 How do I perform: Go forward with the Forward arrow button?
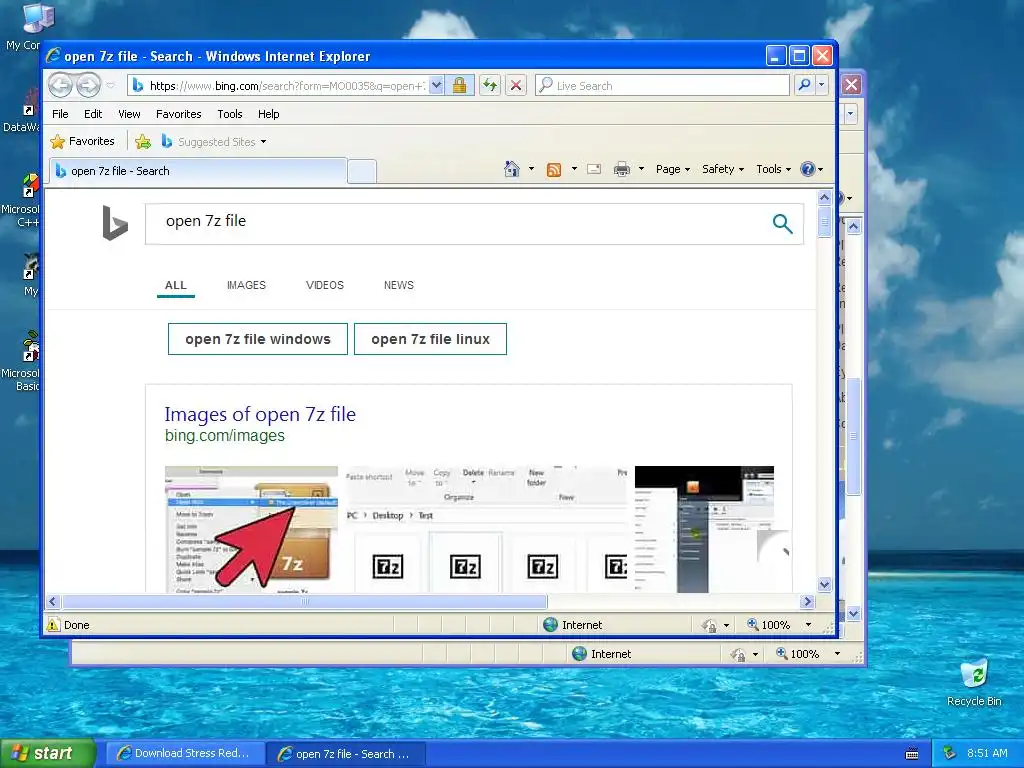point(88,86)
